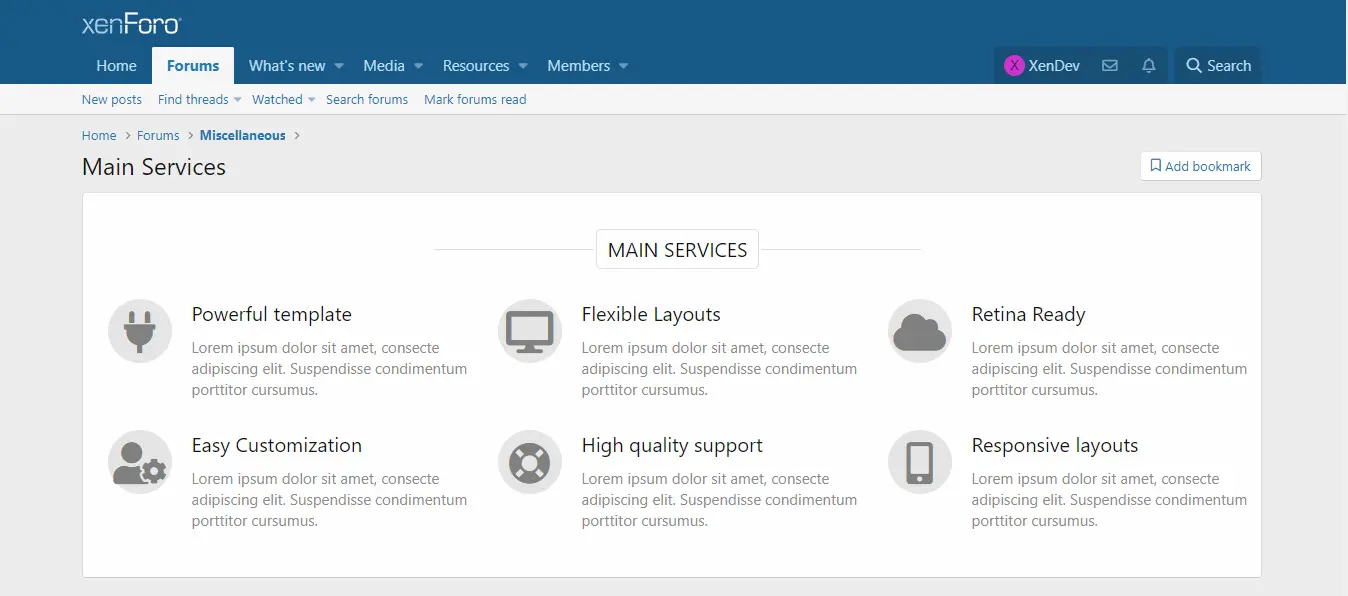Click the mobile phone icon for Responsive layouts

[920, 462]
